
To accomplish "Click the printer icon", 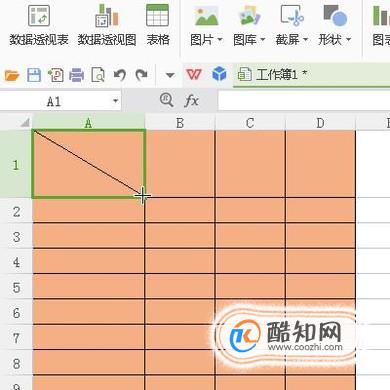I will pos(77,75).
